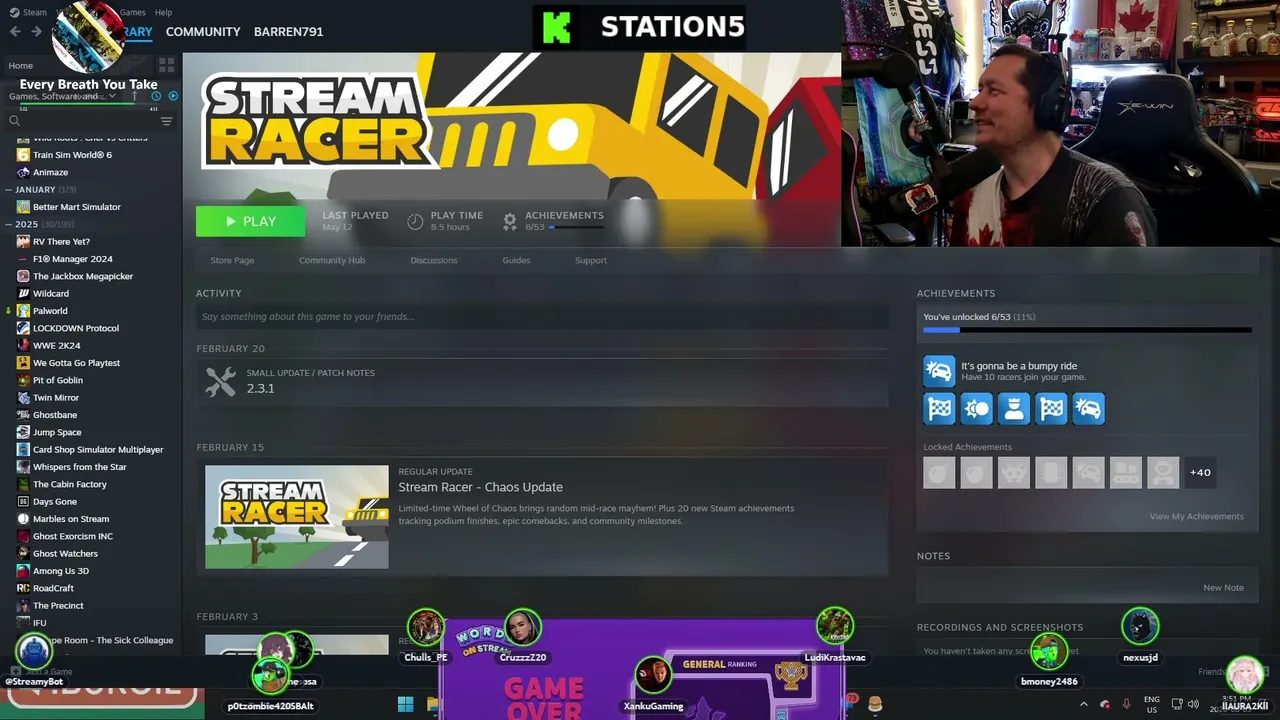1280x720 pixels.
Task: Toggle the recent activity clock filter
Action: pyautogui.click(x=156, y=96)
